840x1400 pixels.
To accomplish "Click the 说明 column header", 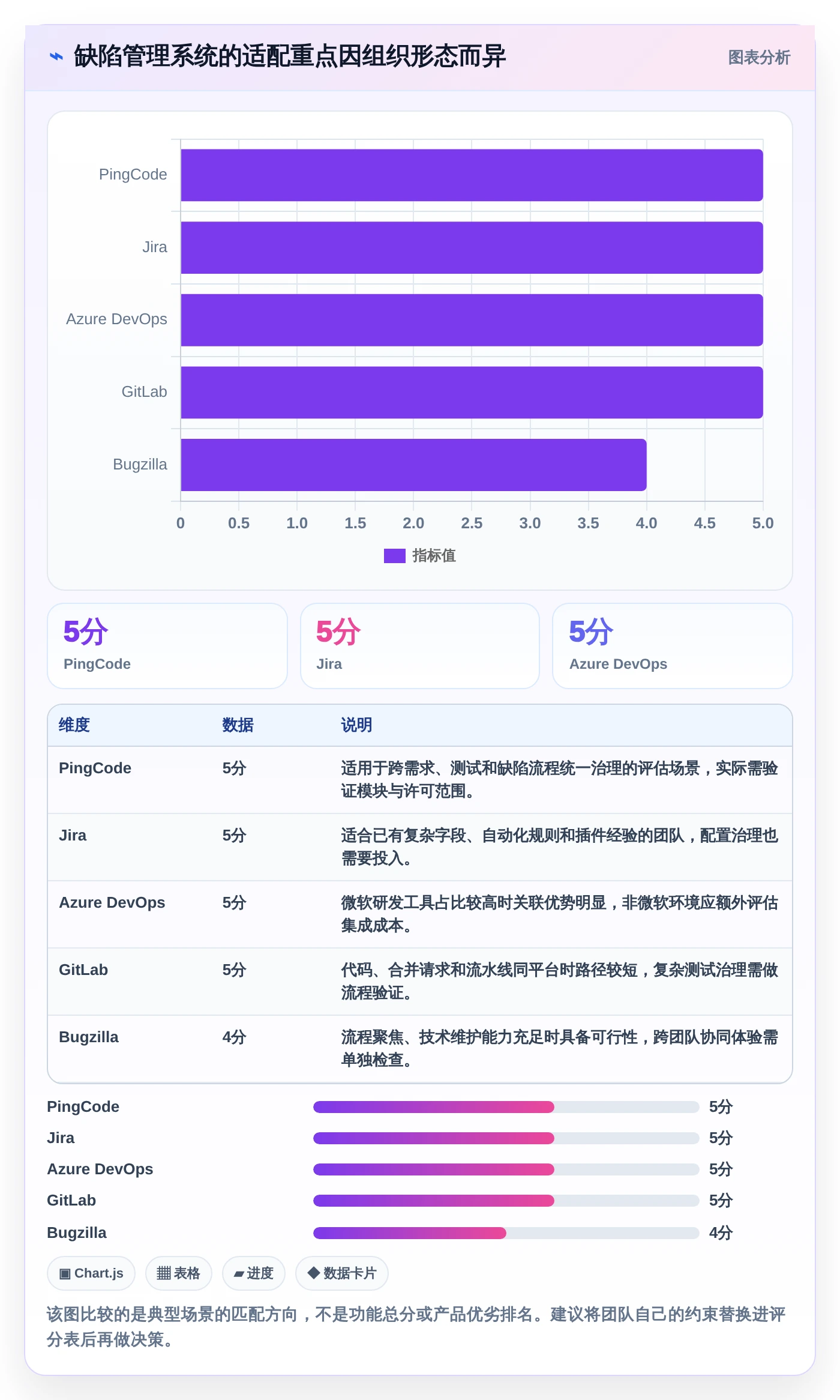I will point(356,725).
